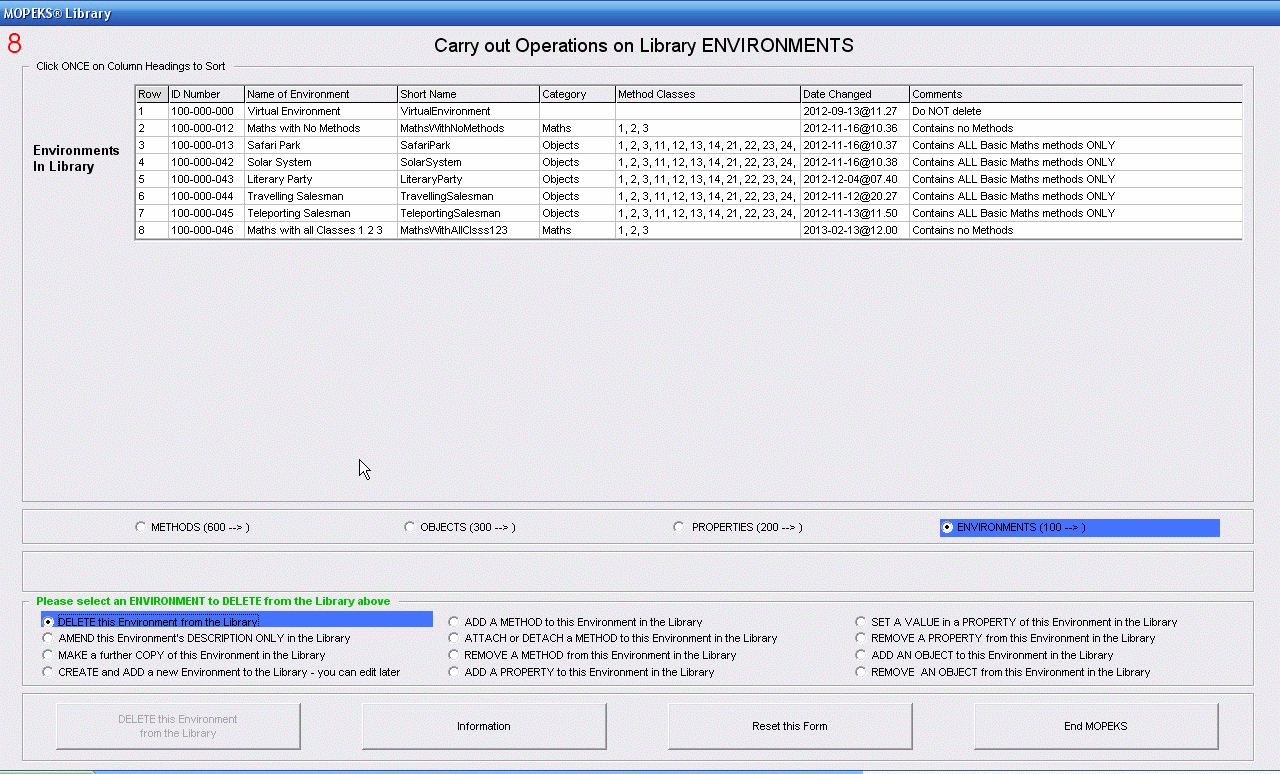Screen dimensions: 1280x774
Task: Select Maths with all Classes 1 2 3 cell
Action: (x=321, y=230)
